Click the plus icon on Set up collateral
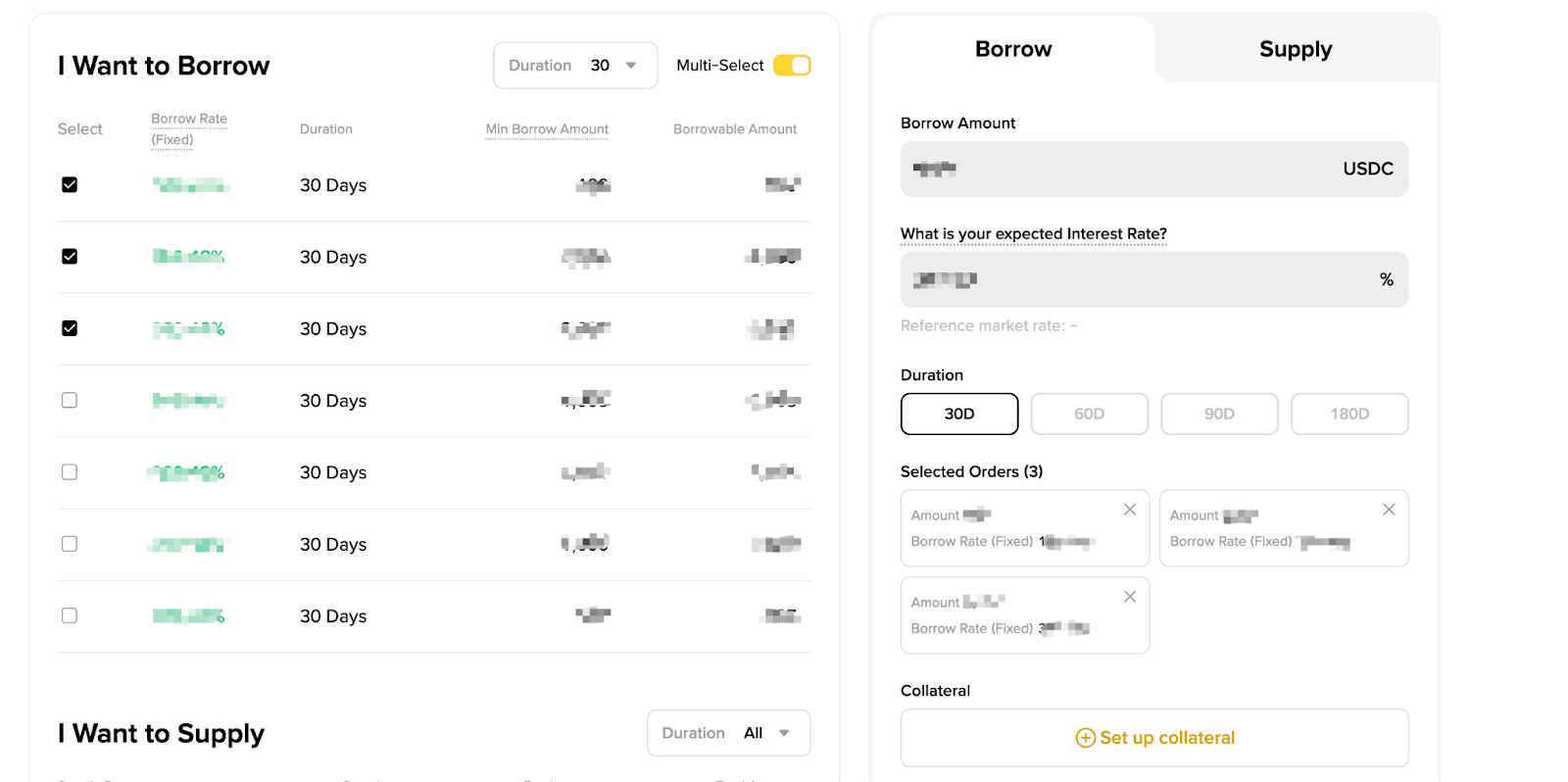Screen dimensions: 1568x782 (x=1085, y=738)
